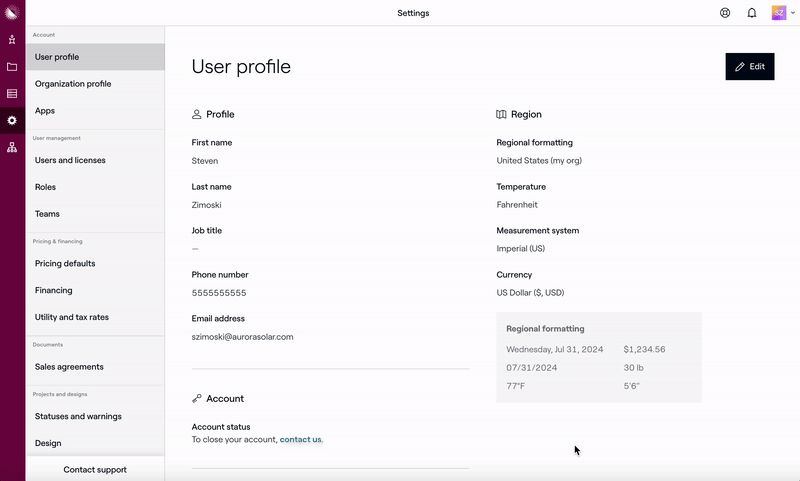800x481 pixels.
Task: Open the organization hierarchy icon
Action: coord(12,147)
